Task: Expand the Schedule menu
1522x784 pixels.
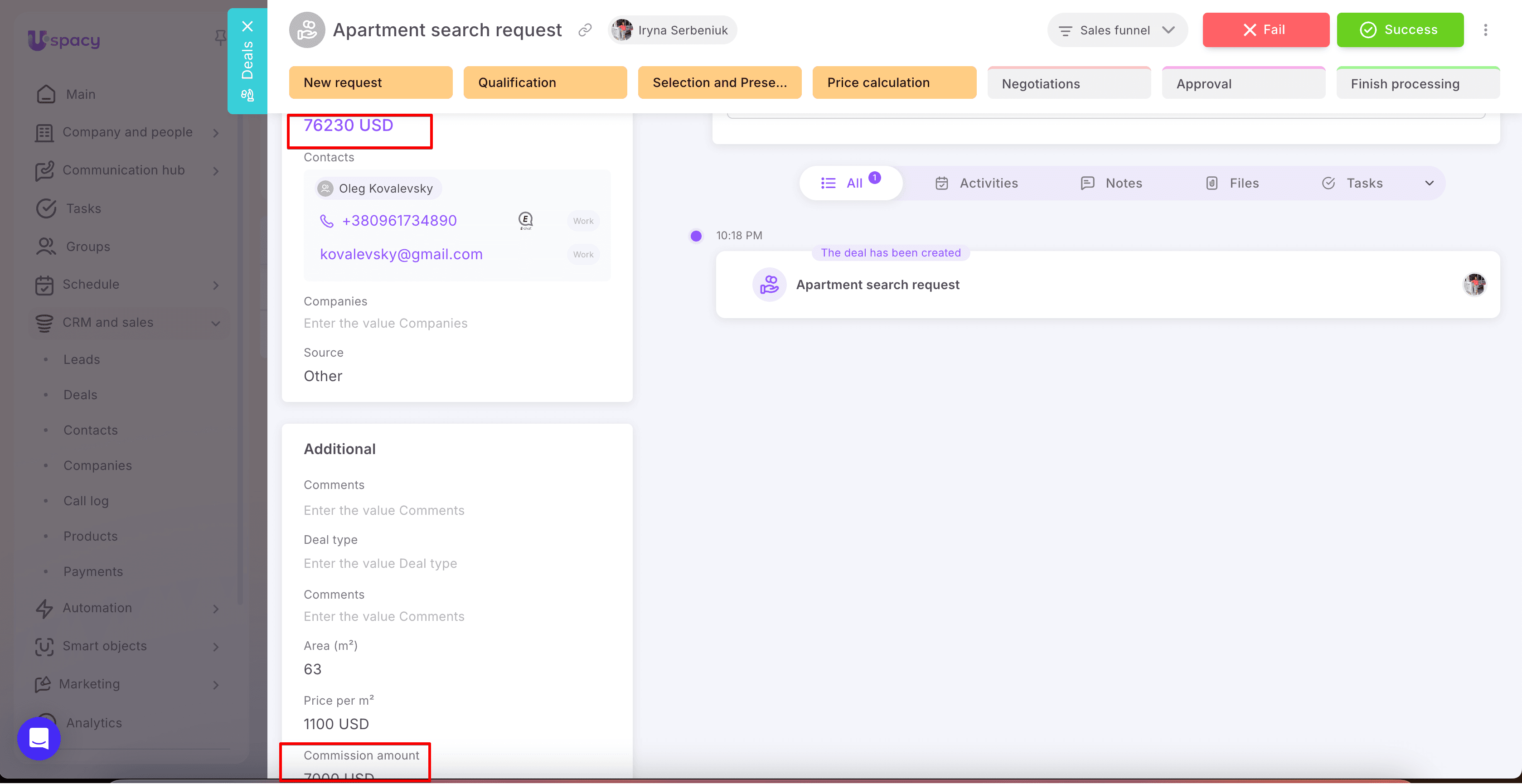Action: click(x=127, y=285)
